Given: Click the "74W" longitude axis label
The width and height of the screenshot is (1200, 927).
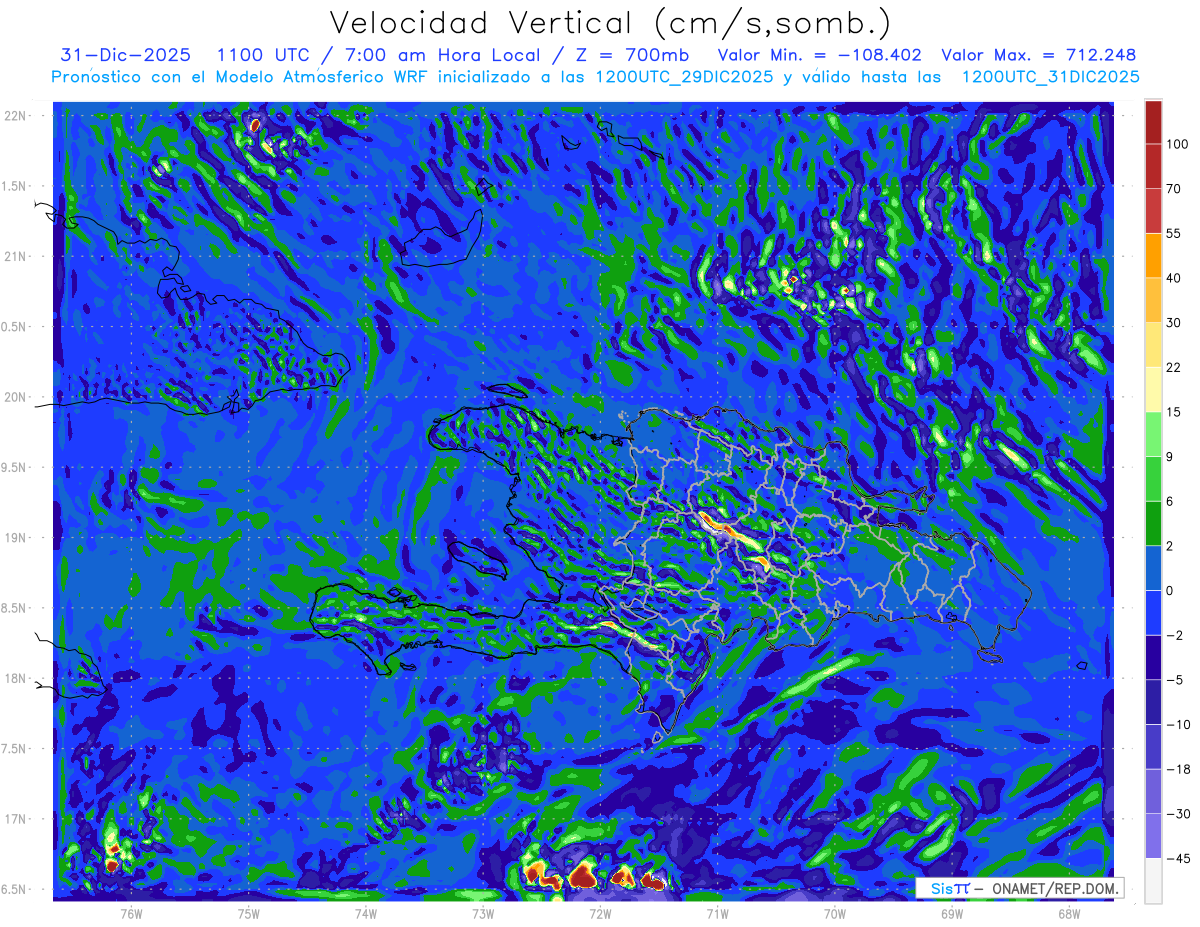Looking at the screenshot, I should (366, 914).
